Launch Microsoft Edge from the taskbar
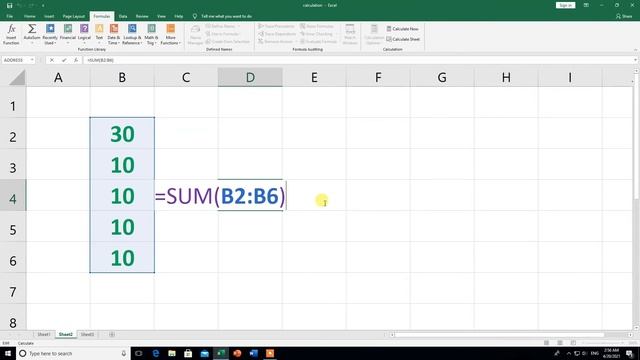 (156, 353)
